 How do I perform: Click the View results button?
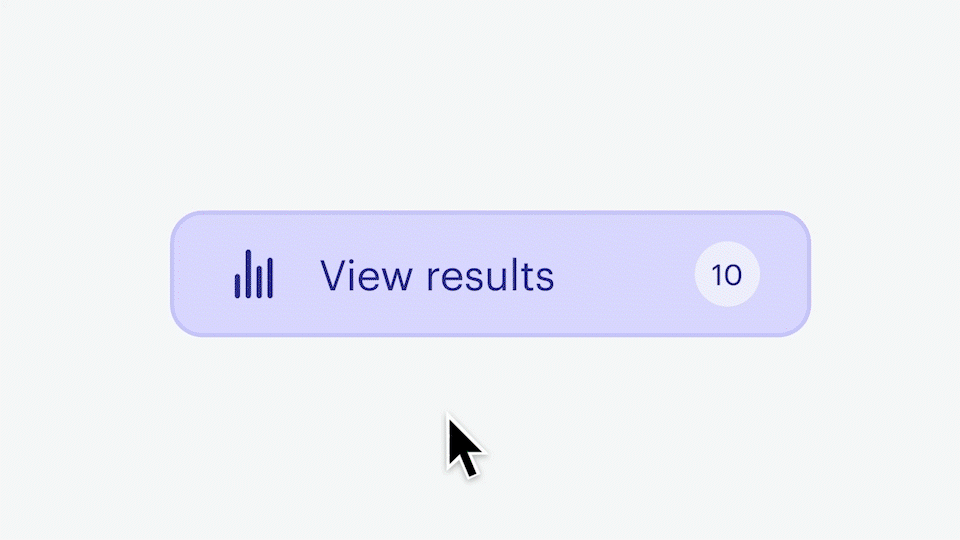[x=490, y=274]
